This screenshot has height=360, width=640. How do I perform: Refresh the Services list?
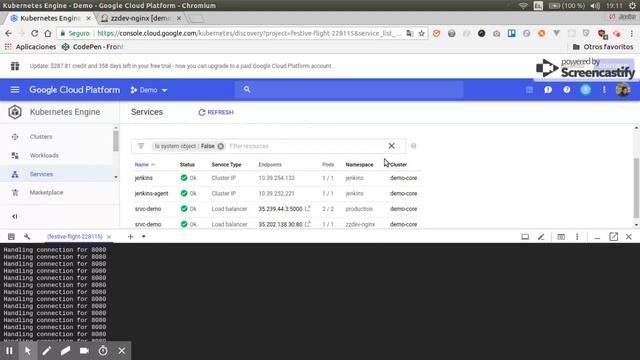[216, 112]
